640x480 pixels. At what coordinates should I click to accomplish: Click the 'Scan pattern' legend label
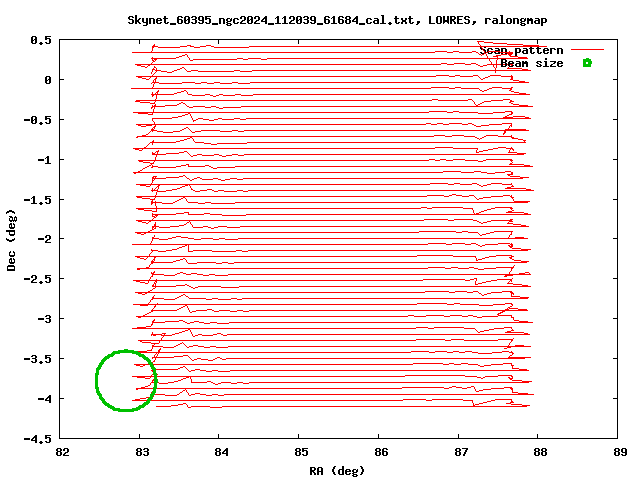[521, 51]
